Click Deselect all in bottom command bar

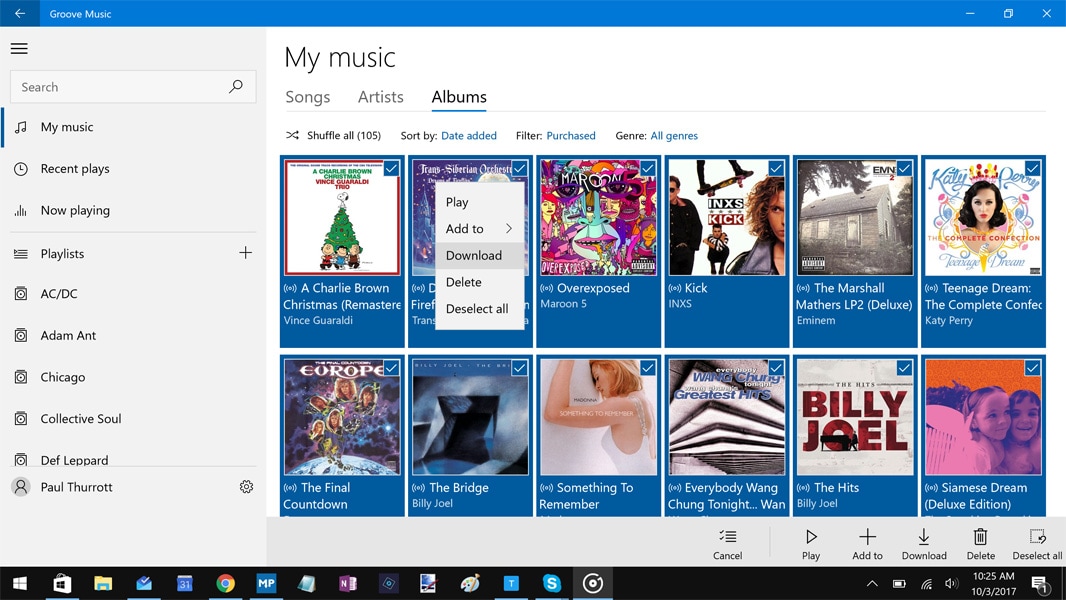(1037, 545)
